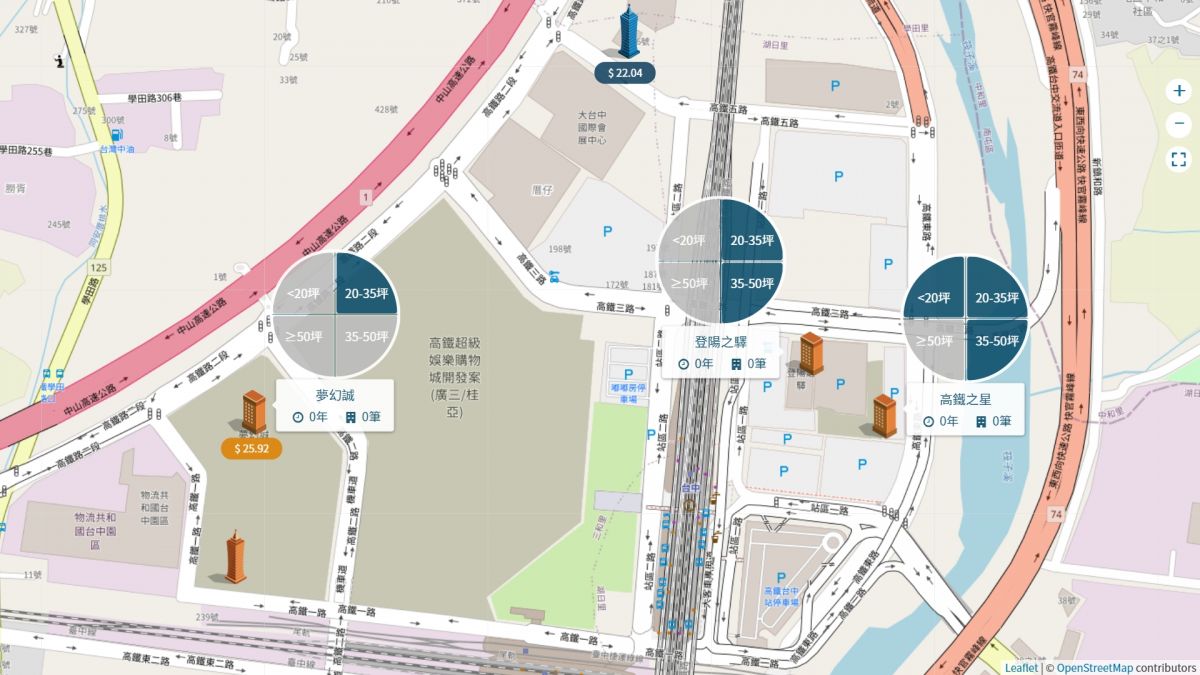Click the 學田路306巷 street label

(x=154, y=98)
